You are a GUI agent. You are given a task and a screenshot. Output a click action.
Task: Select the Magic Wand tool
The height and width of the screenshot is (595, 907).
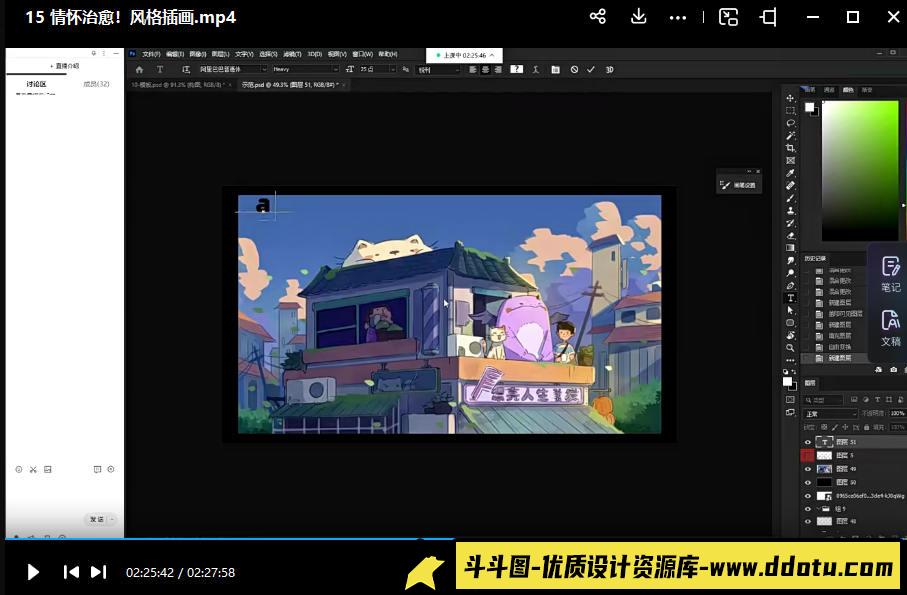click(790, 136)
